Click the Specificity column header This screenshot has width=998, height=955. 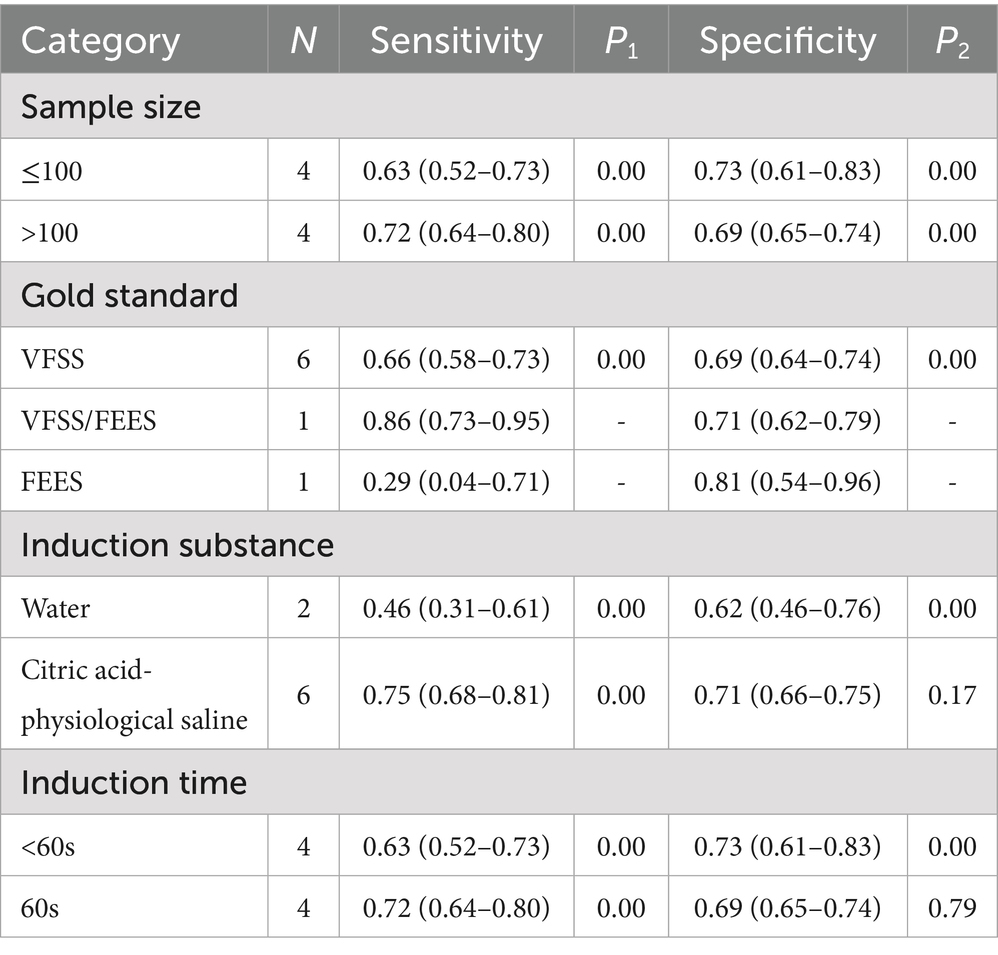tap(788, 41)
